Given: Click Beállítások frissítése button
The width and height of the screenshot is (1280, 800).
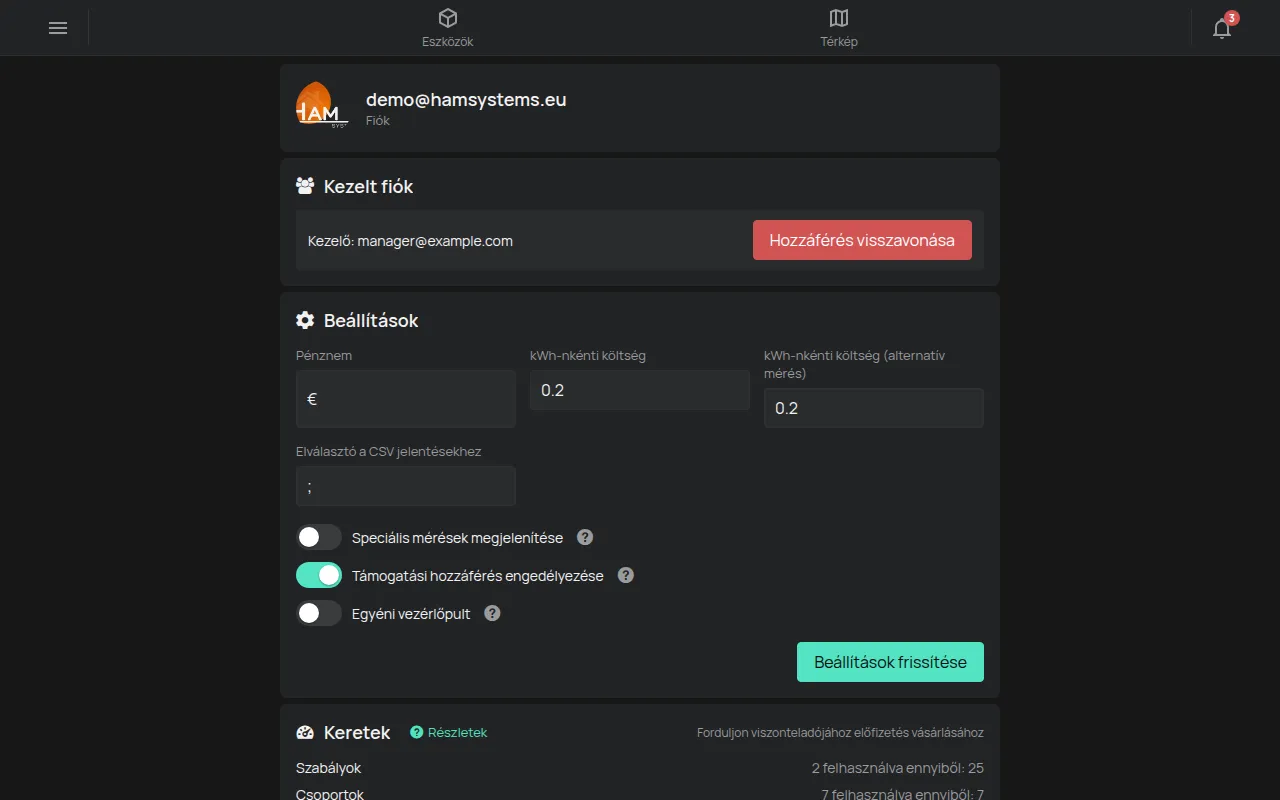Looking at the screenshot, I should coord(890,662).
